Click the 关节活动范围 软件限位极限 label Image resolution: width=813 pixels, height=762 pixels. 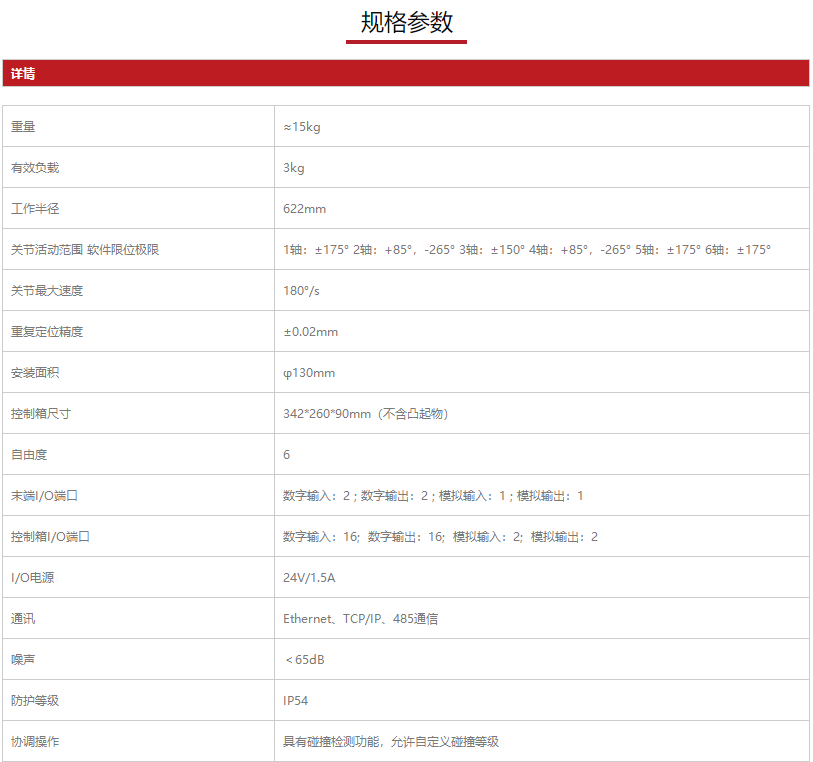coord(85,250)
